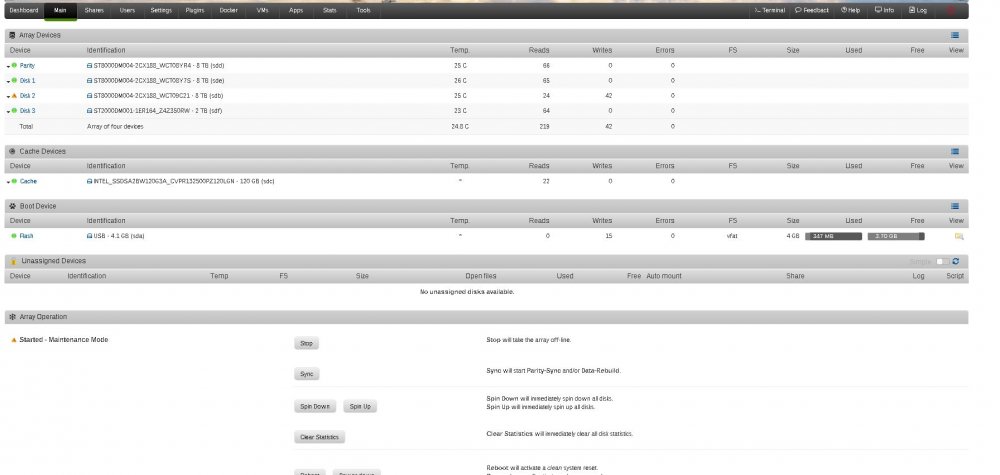1000x475 pixels.
Task: Open the VMs tab
Action: pos(262,10)
